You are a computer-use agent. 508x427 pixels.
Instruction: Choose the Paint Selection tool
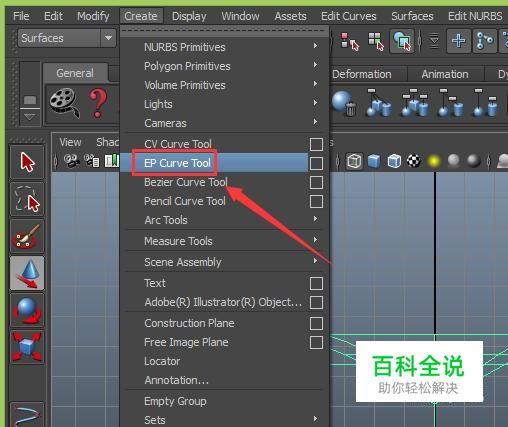(x=27, y=236)
